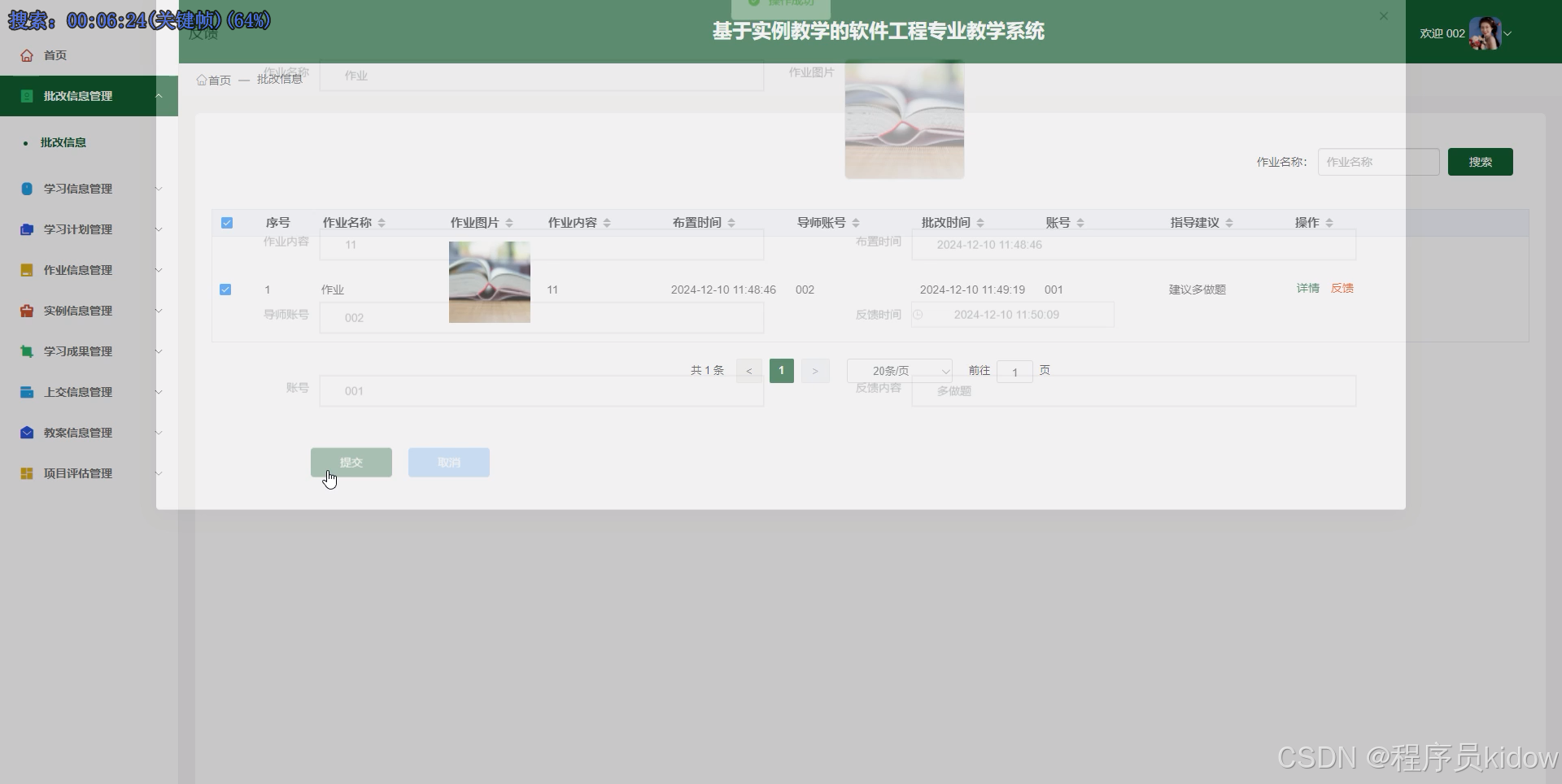Expand the 实例信息管理 menu chevron
Viewport: 1562px width, 784px height.
pos(159,311)
